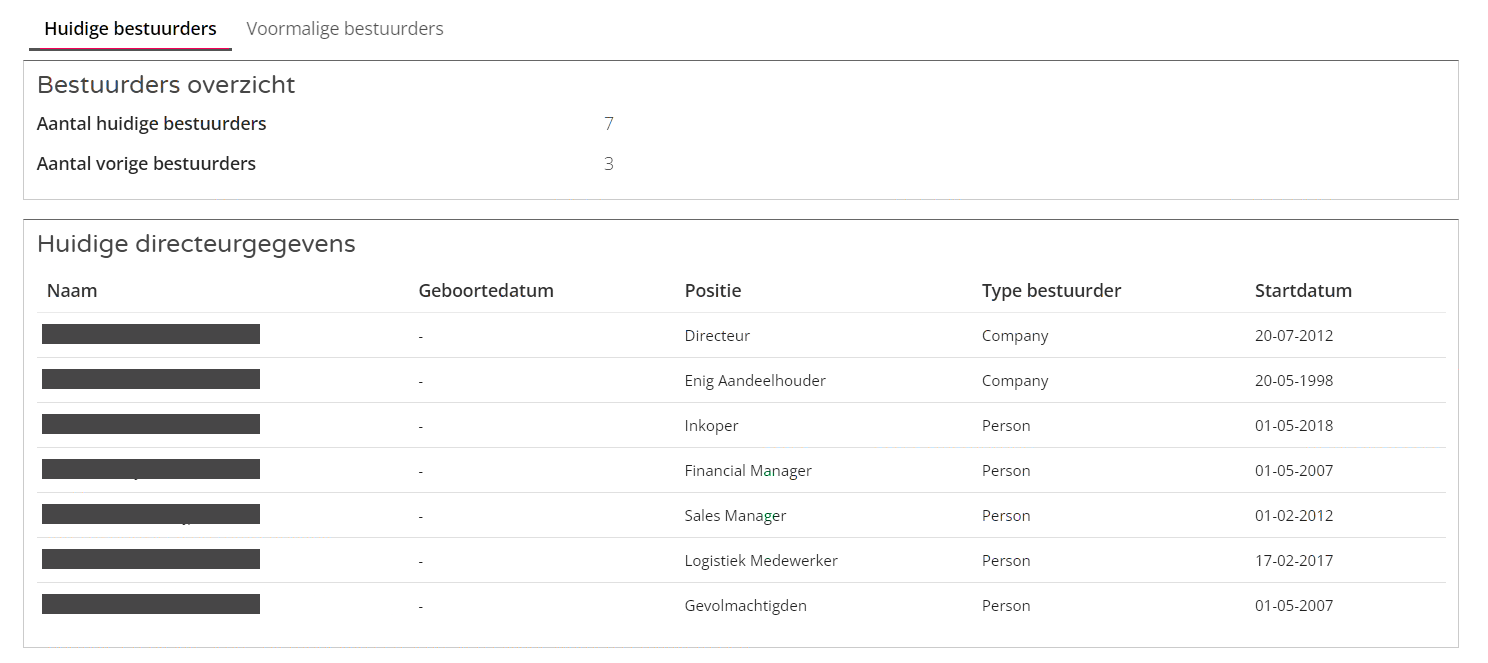Viewport: 1488px width, 663px height.
Task: Click the Type bestuurder column header
Action: click(1051, 291)
